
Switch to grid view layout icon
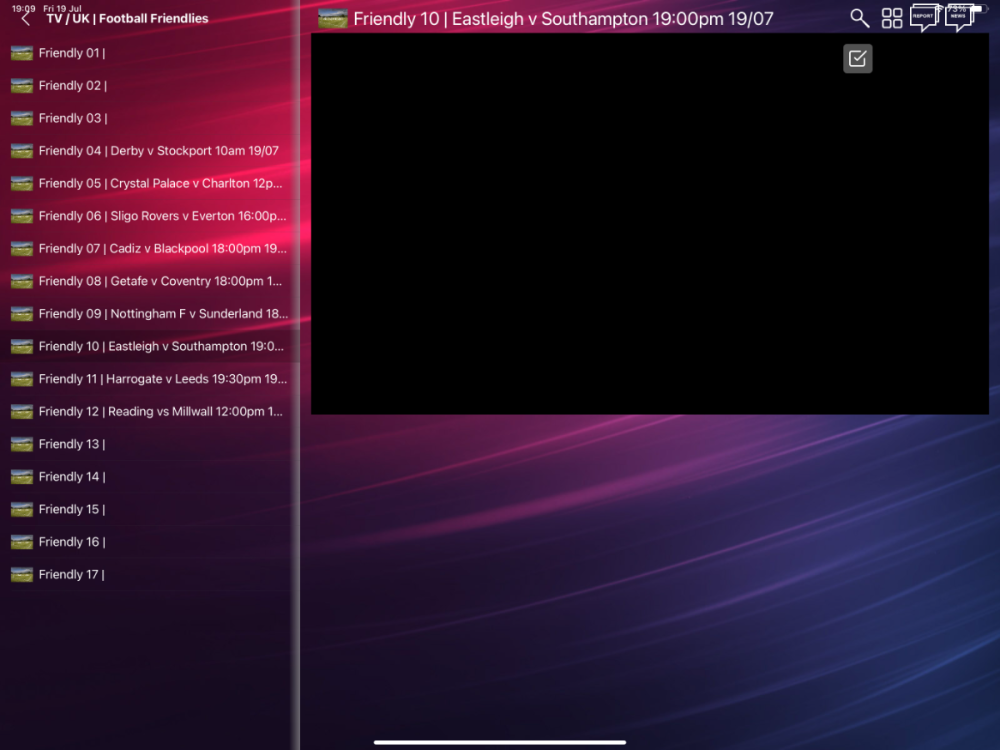892,18
